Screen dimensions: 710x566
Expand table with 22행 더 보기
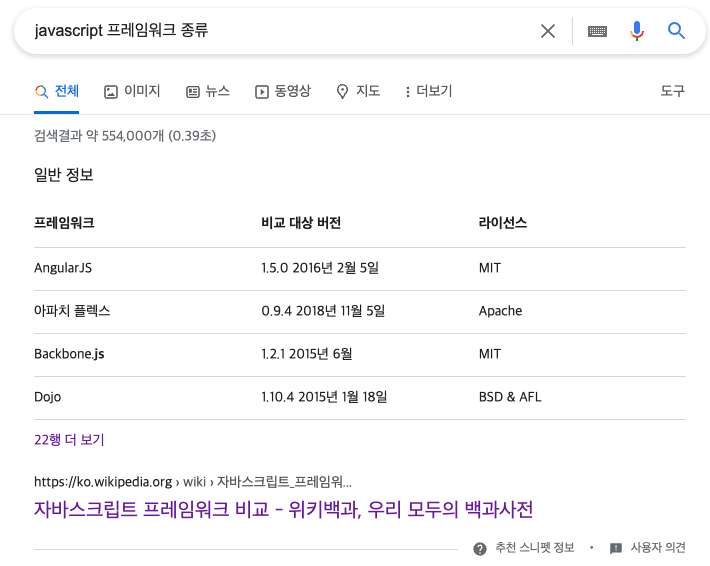(69, 440)
